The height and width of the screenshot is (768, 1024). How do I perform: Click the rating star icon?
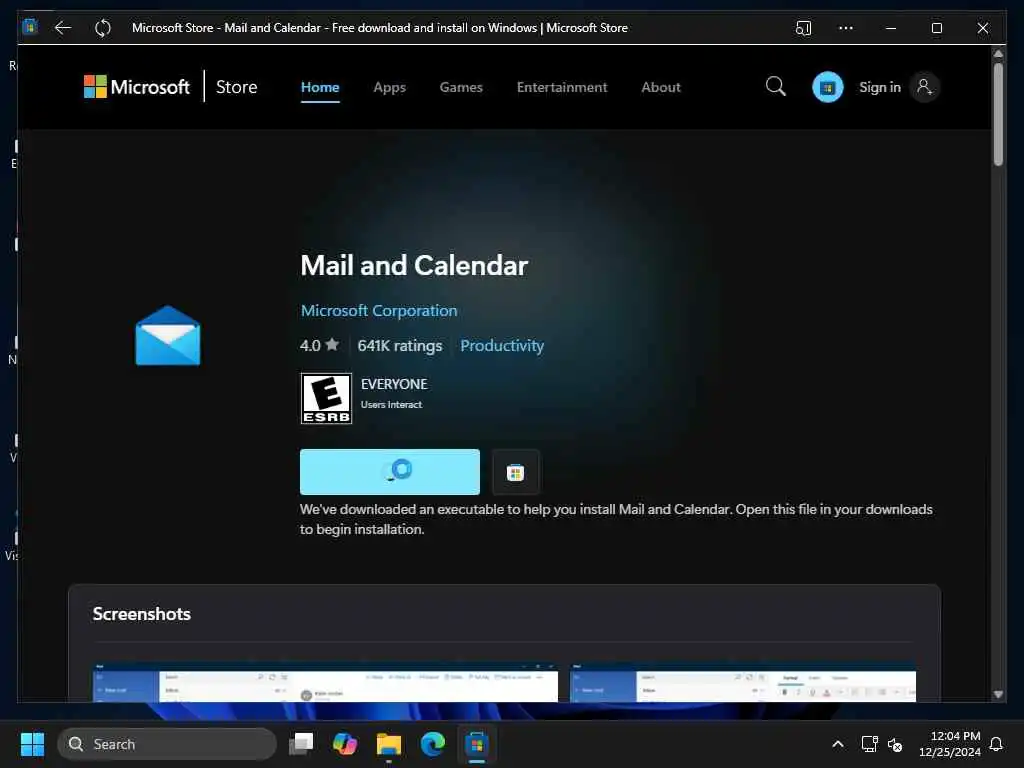pos(332,344)
